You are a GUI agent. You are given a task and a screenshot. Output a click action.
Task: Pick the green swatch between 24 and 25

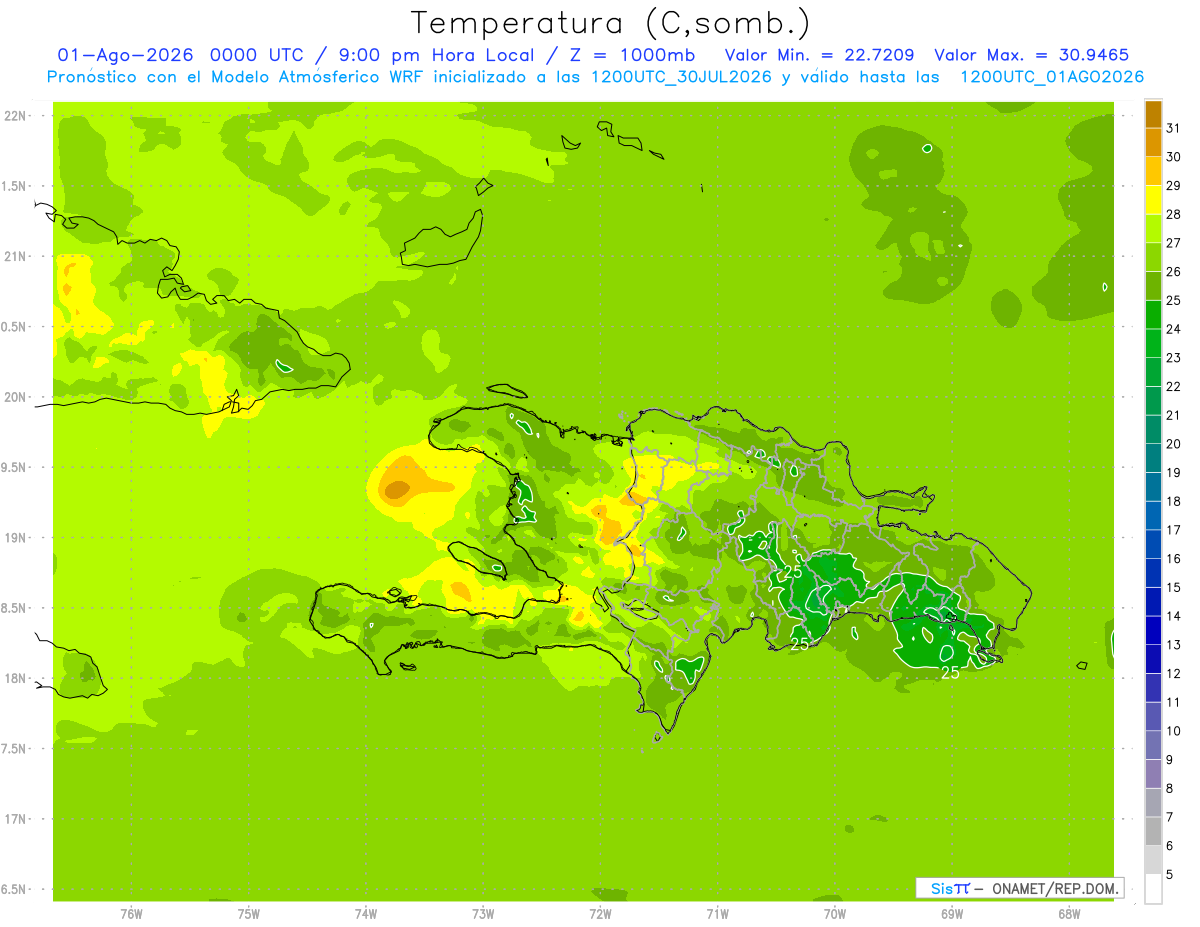(x=1153, y=314)
